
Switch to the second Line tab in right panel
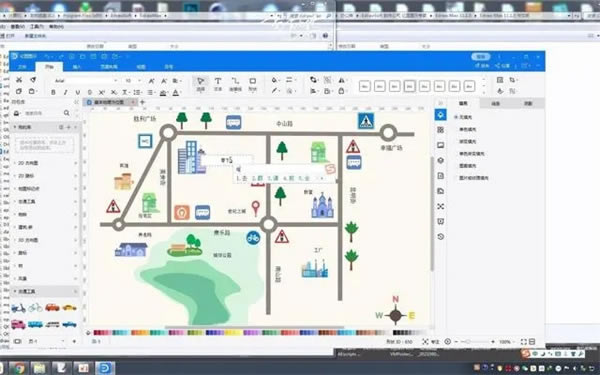495,103
